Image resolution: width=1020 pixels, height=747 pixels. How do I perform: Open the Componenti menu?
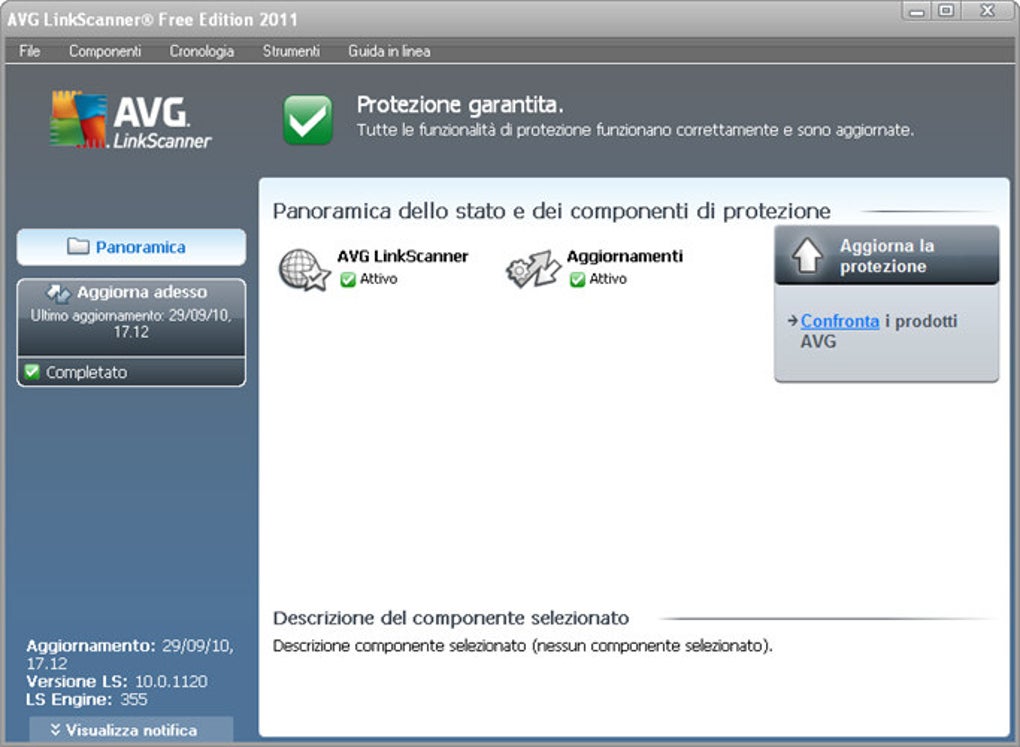(x=104, y=51)
